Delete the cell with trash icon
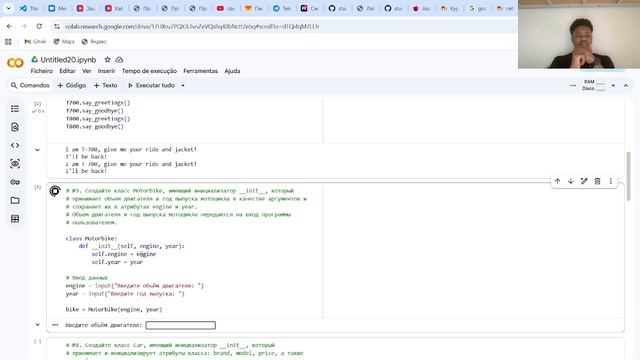 click(597, 181)
